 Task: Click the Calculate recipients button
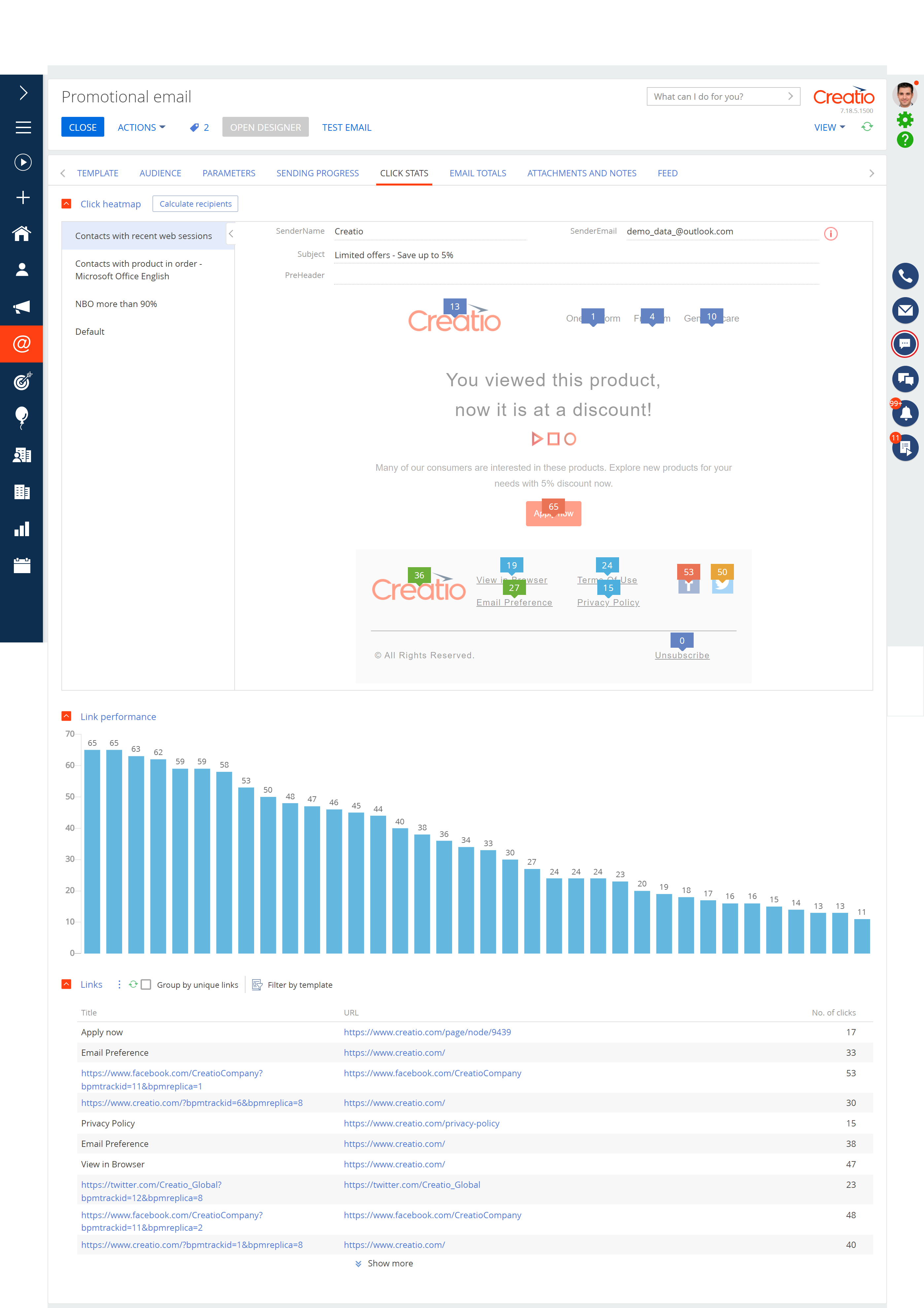pyautogui.click(x=195, y=203)
